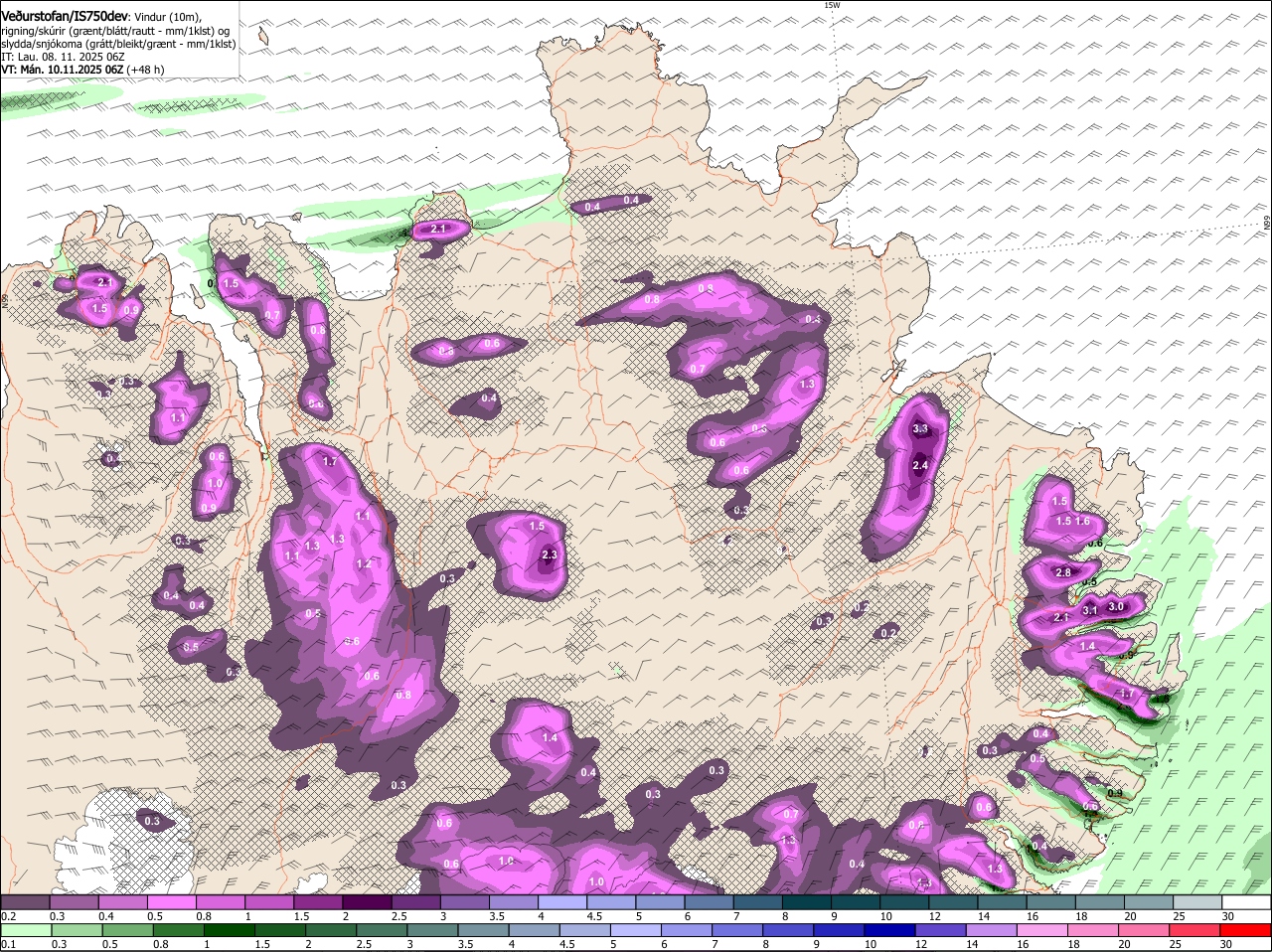Select the 'IT: Lau. 08. 11. 2025 06Z' line
The width and height of the screenshot is (1272, 952).
(63, 57)
